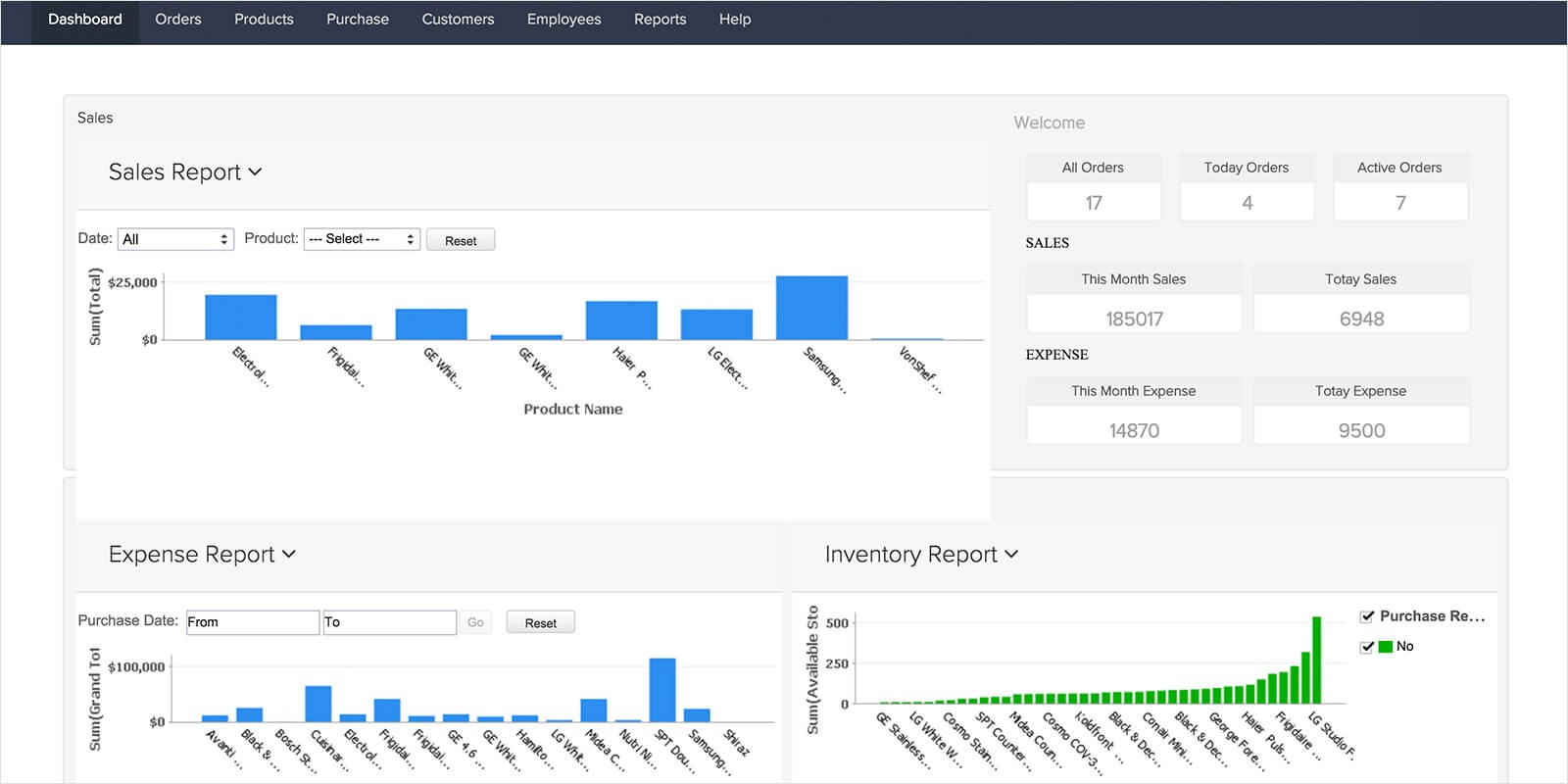Click the To date input field
The width and height of the screenshot is (1568, 784).
[389, 622]
